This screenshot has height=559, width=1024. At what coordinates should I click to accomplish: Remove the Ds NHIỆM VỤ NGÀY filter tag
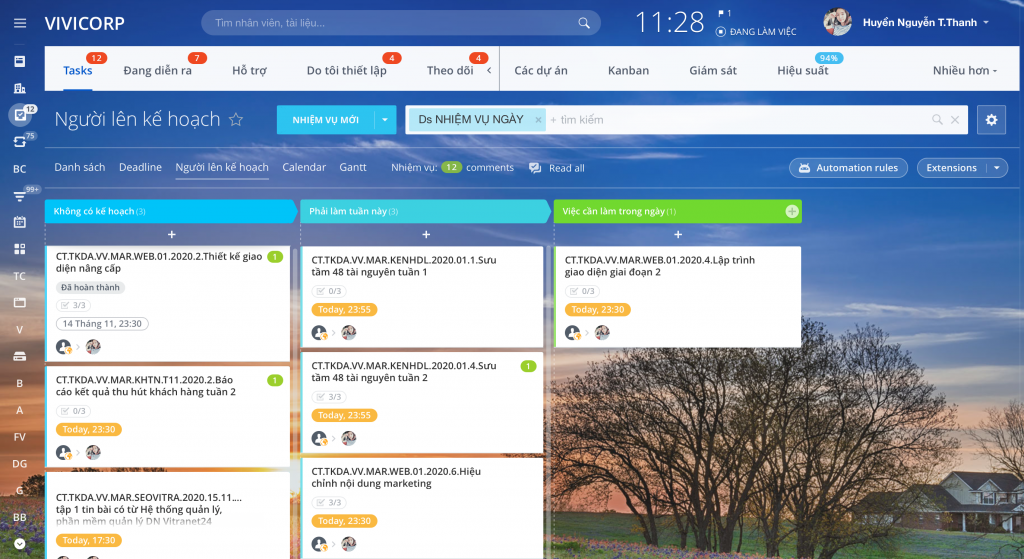(x=538, y=120)
